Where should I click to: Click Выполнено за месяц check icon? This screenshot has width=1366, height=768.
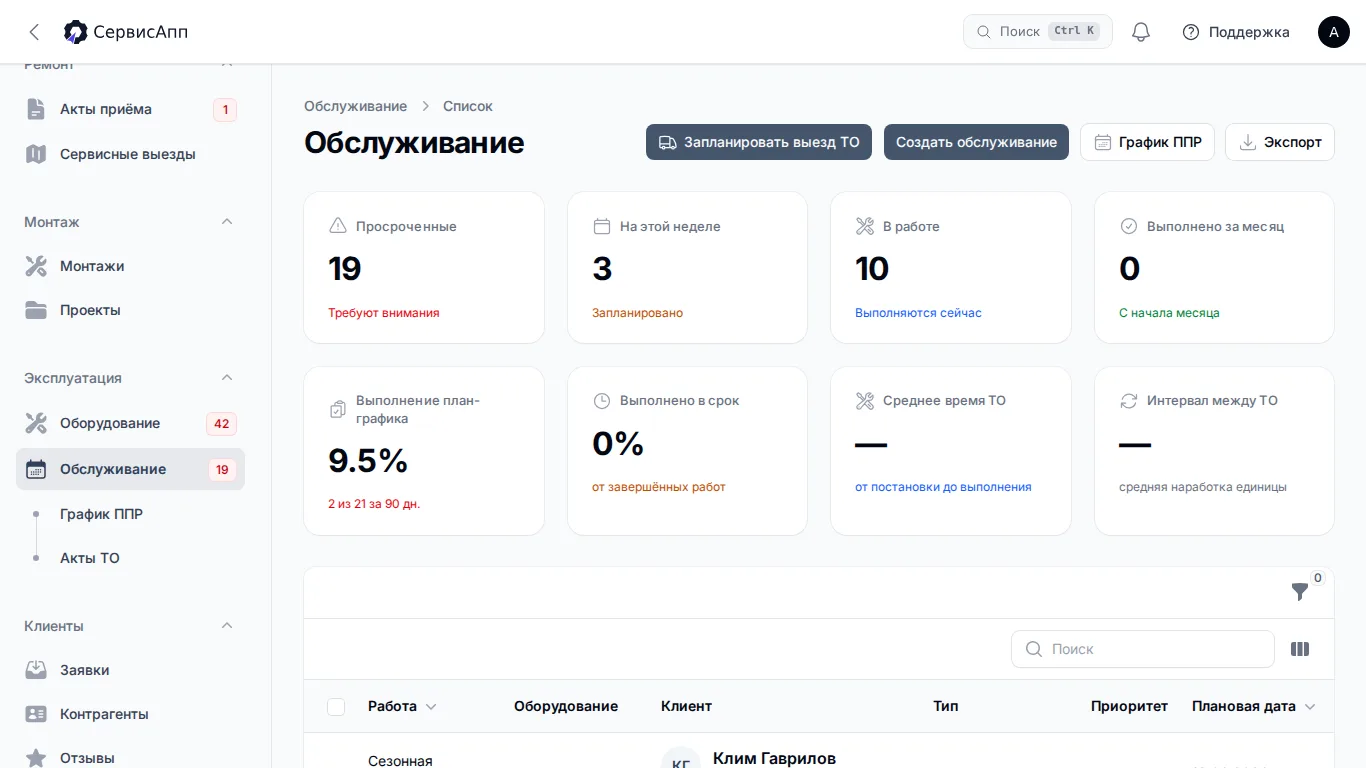click(1129, 226)
